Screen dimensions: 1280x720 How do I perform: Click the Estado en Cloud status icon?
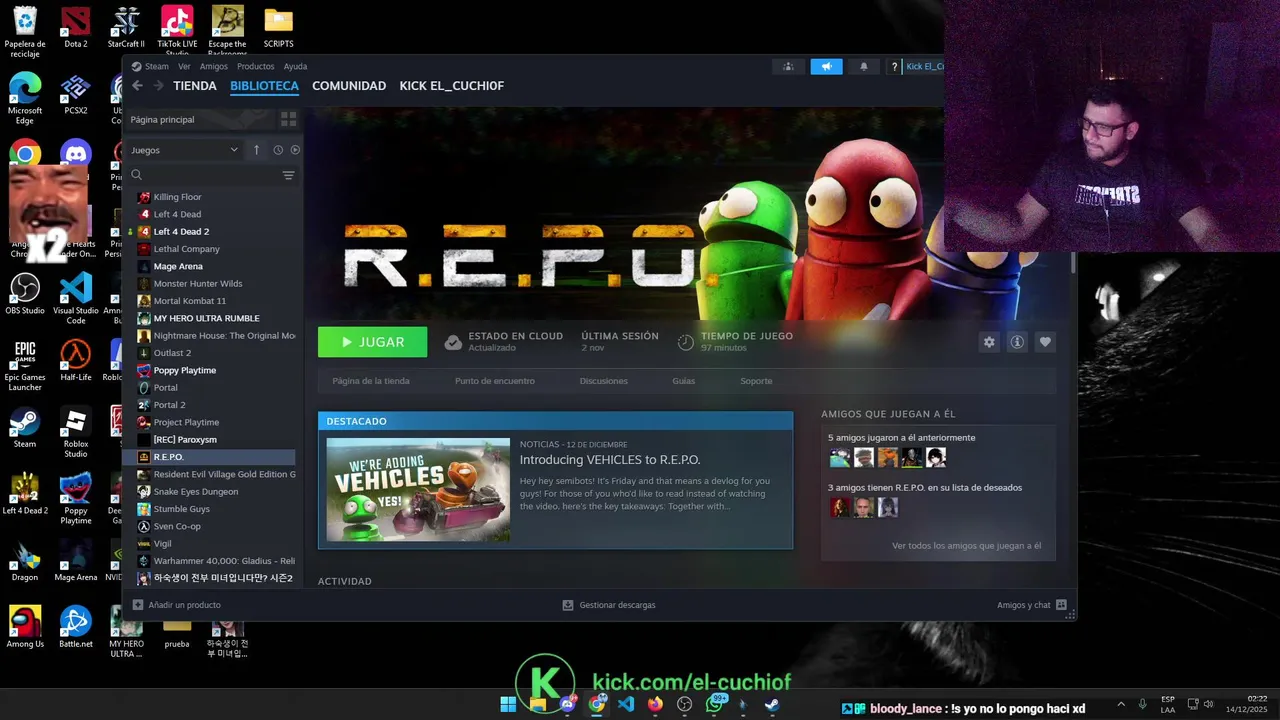pos(453,342)
